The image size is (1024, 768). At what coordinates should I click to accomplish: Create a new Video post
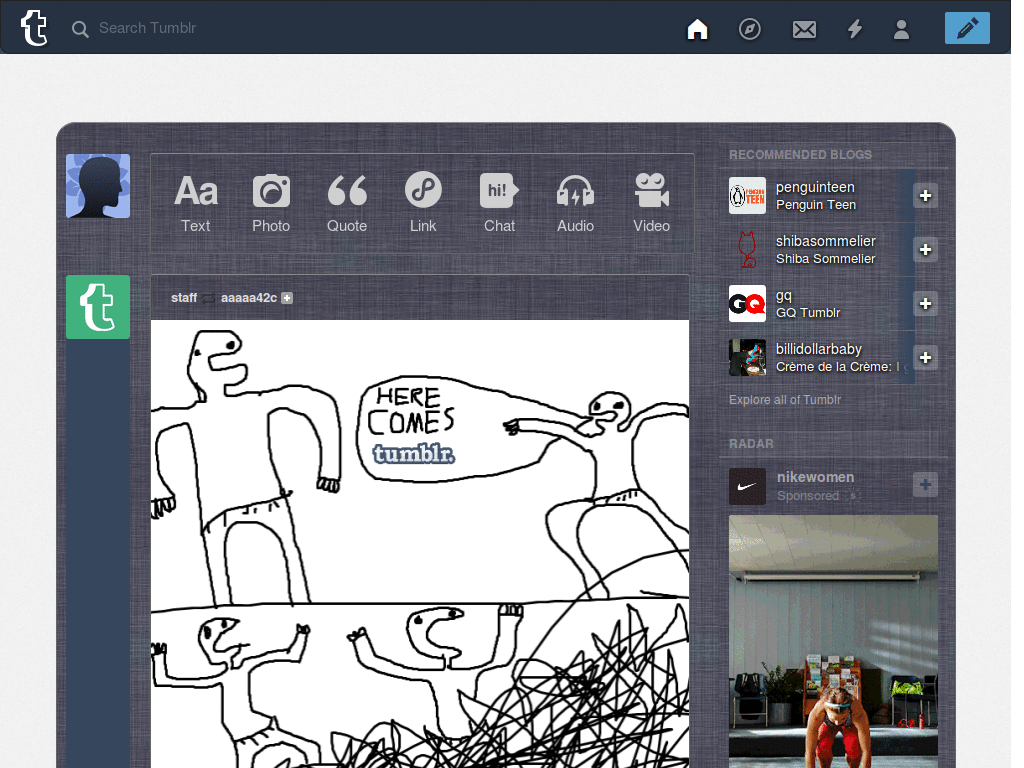(x=651, y=203)
